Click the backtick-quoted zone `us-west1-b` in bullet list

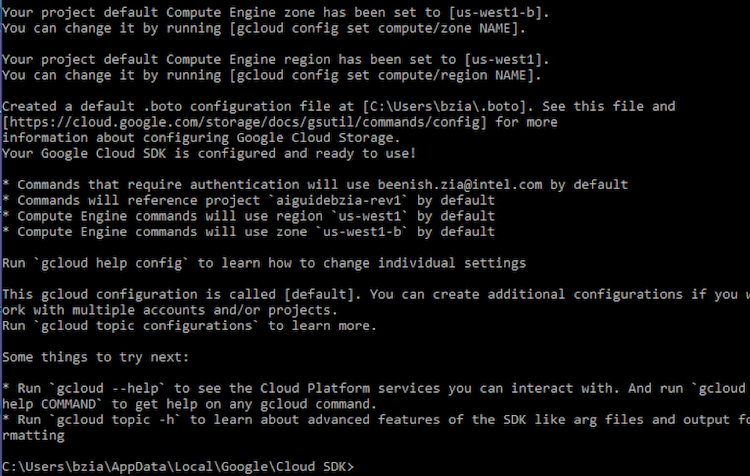click(x=364, y=232)
